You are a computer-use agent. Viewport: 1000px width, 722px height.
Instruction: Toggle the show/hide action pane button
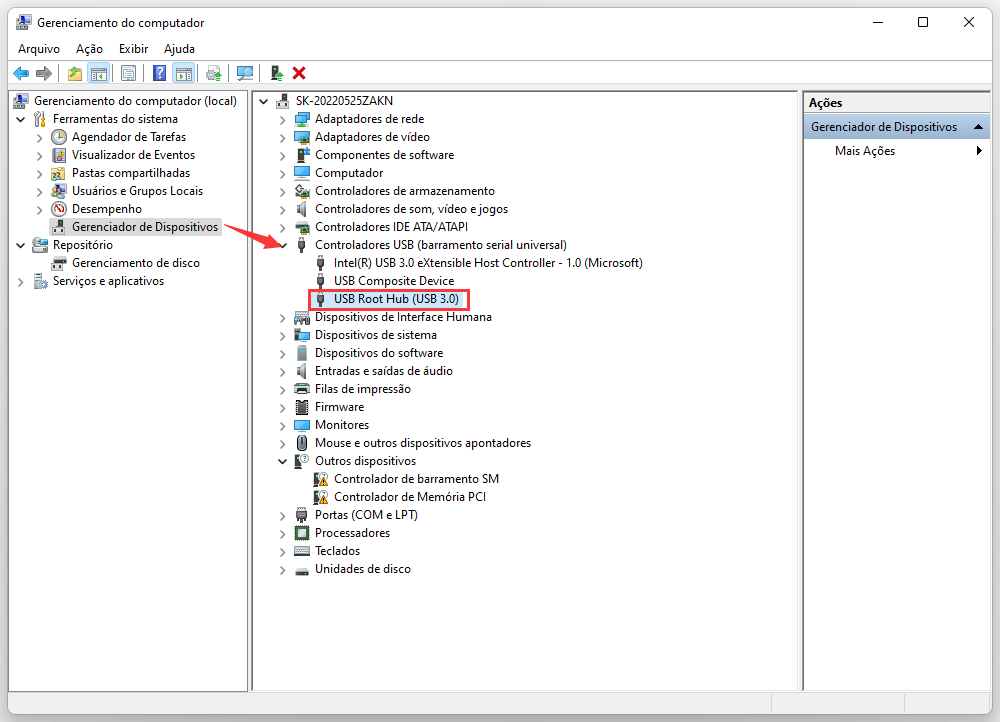(x=183, y=73)
